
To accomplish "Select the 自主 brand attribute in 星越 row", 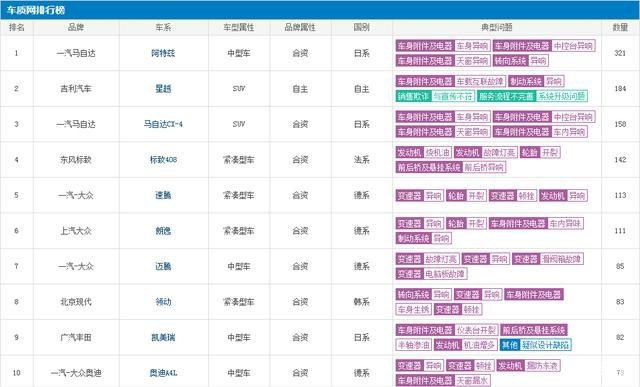I will (300, 89).
